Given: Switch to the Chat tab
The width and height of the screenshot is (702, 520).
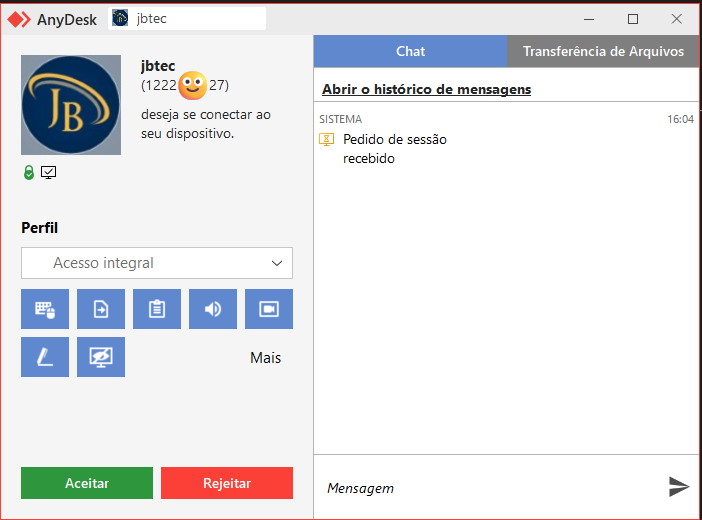Looking at the screenshot, I should [410, 51].
